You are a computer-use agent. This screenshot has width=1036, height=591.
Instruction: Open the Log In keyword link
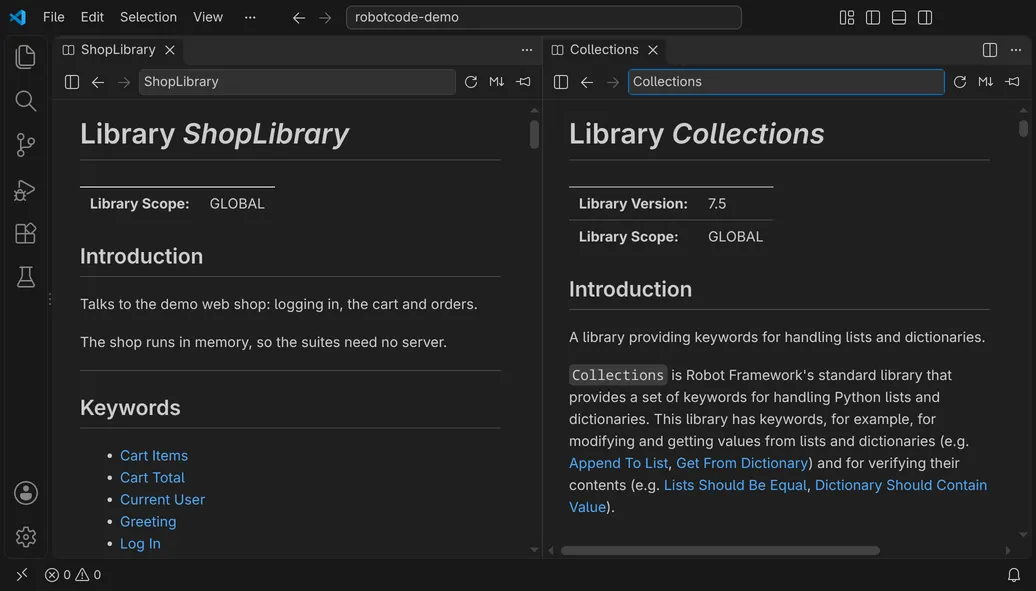click(140, 543)
